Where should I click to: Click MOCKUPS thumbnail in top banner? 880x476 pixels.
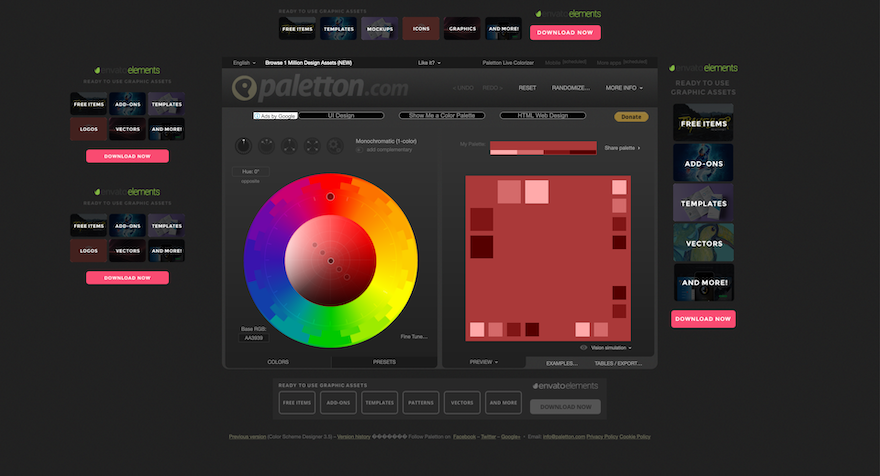[x=380, y=29]
